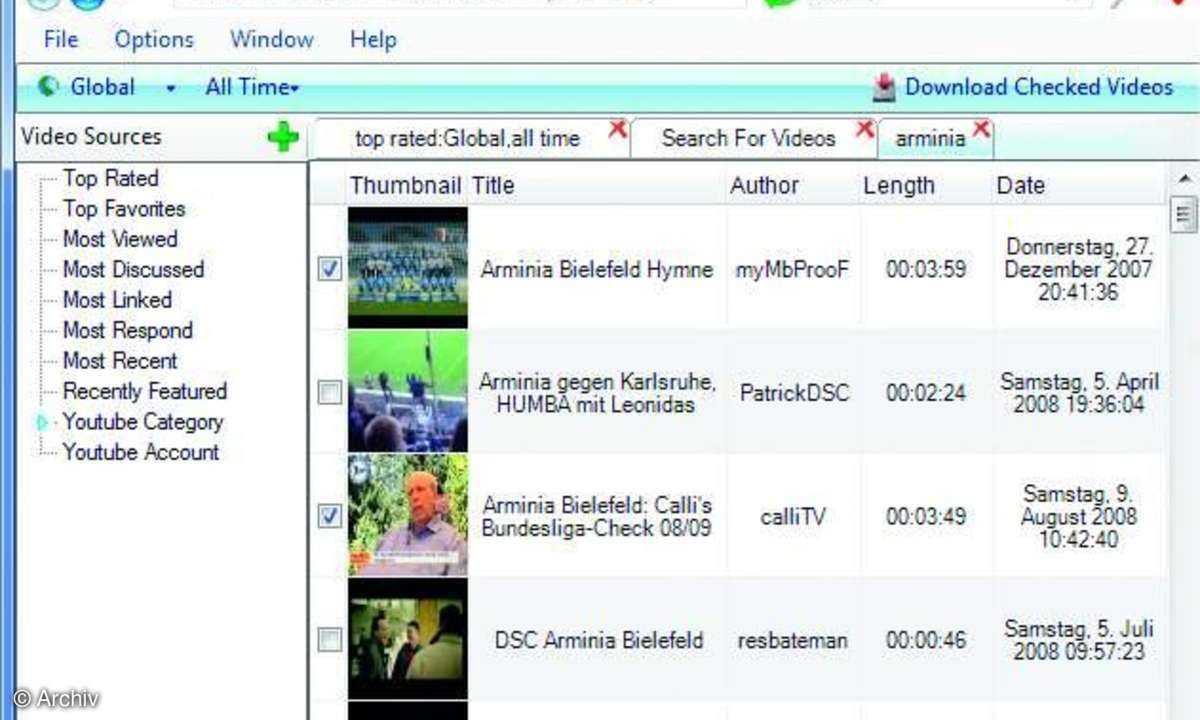Click the DSC Arminia Bielefeld thumbnail
Image resolution: width=1200 pixels, height=720 pixels.
(407, 639)
